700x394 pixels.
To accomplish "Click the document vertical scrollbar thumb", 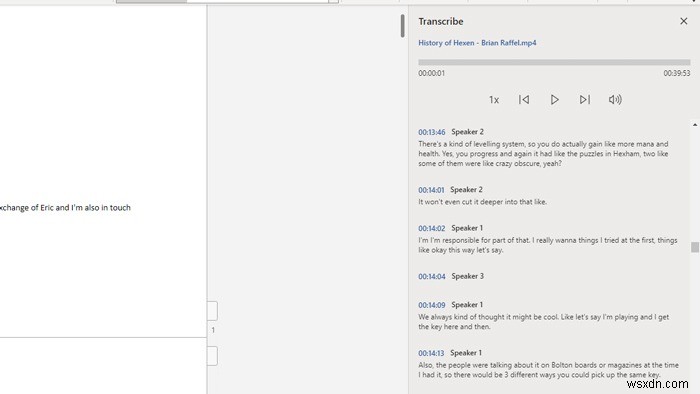I will pos(402,25).
